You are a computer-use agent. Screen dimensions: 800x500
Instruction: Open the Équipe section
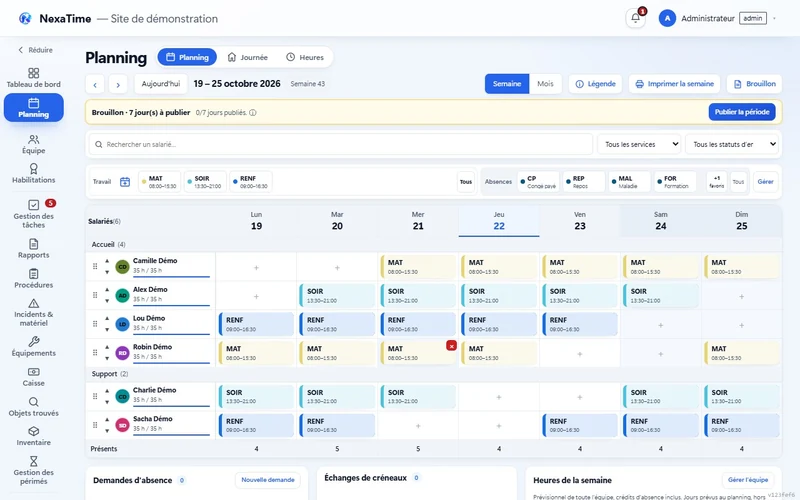(34, 144)
